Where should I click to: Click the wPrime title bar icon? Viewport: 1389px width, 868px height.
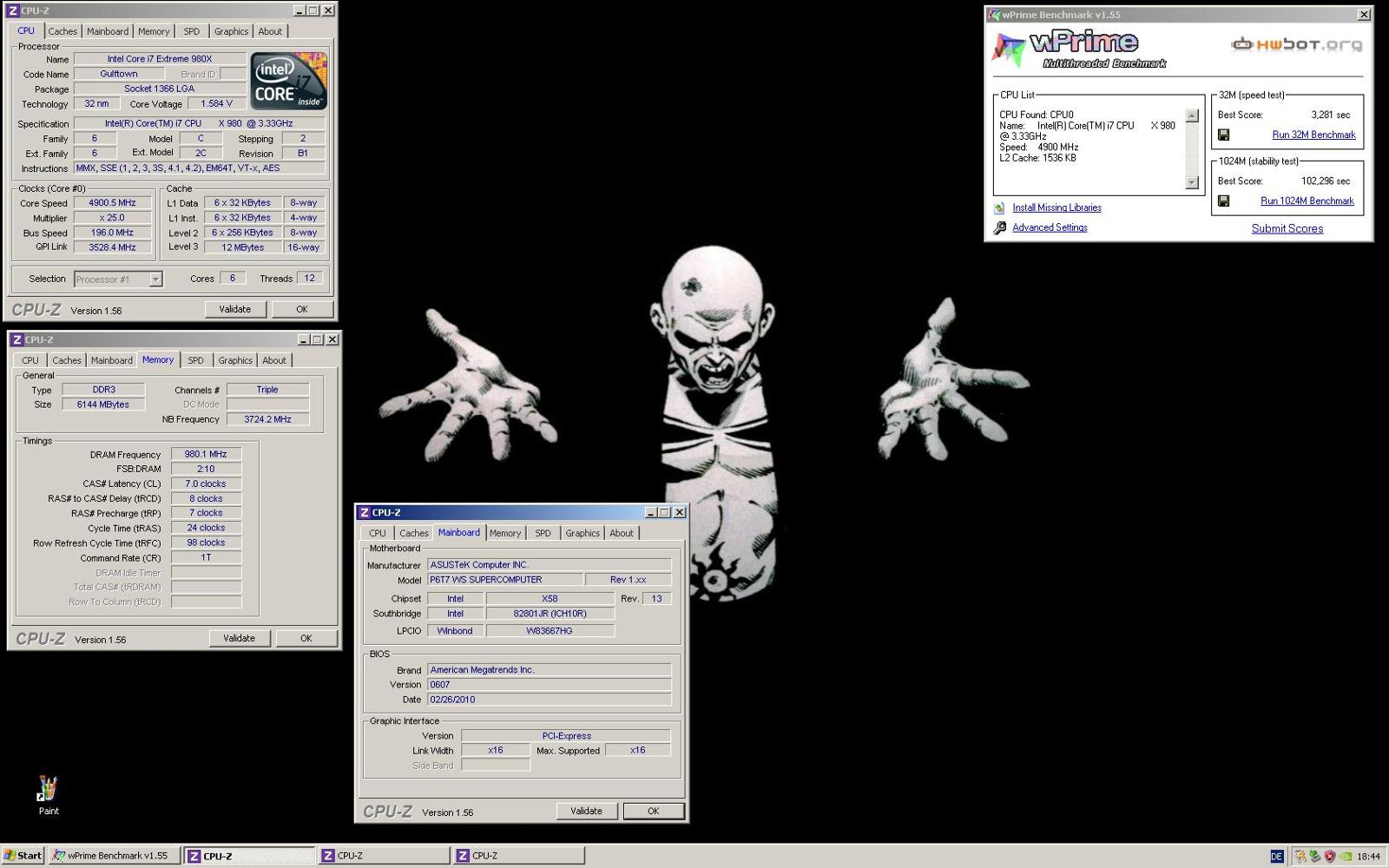pos(994,15)
